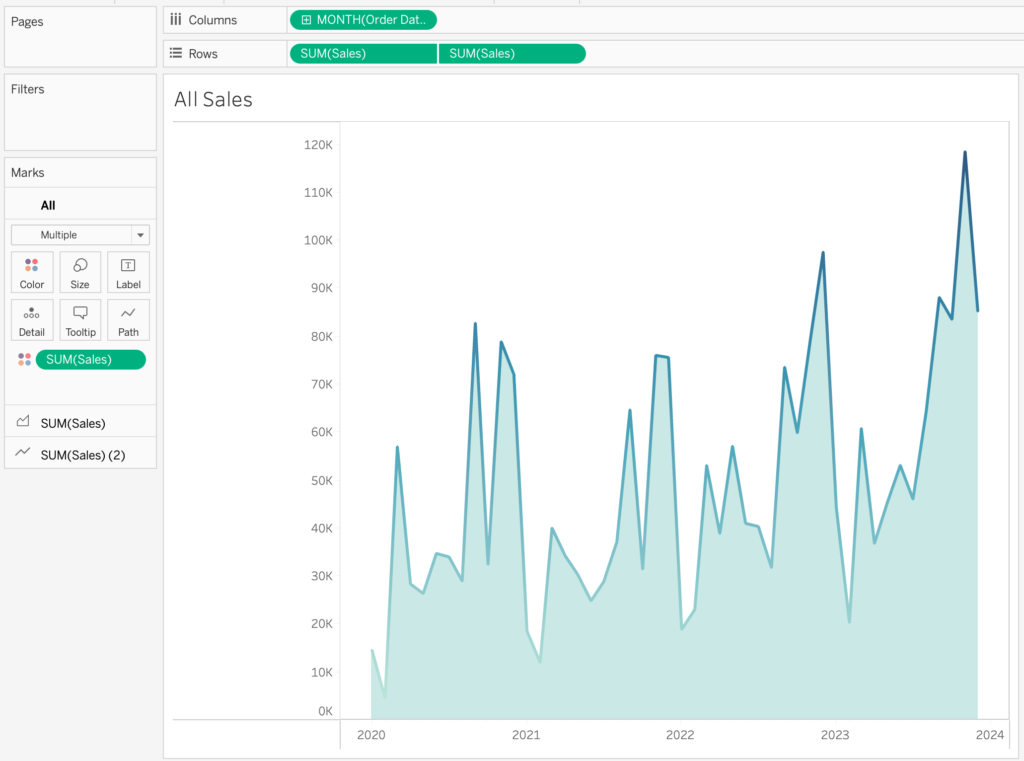Click the SUM(Sales) color pill in Marks

point(90,360)
